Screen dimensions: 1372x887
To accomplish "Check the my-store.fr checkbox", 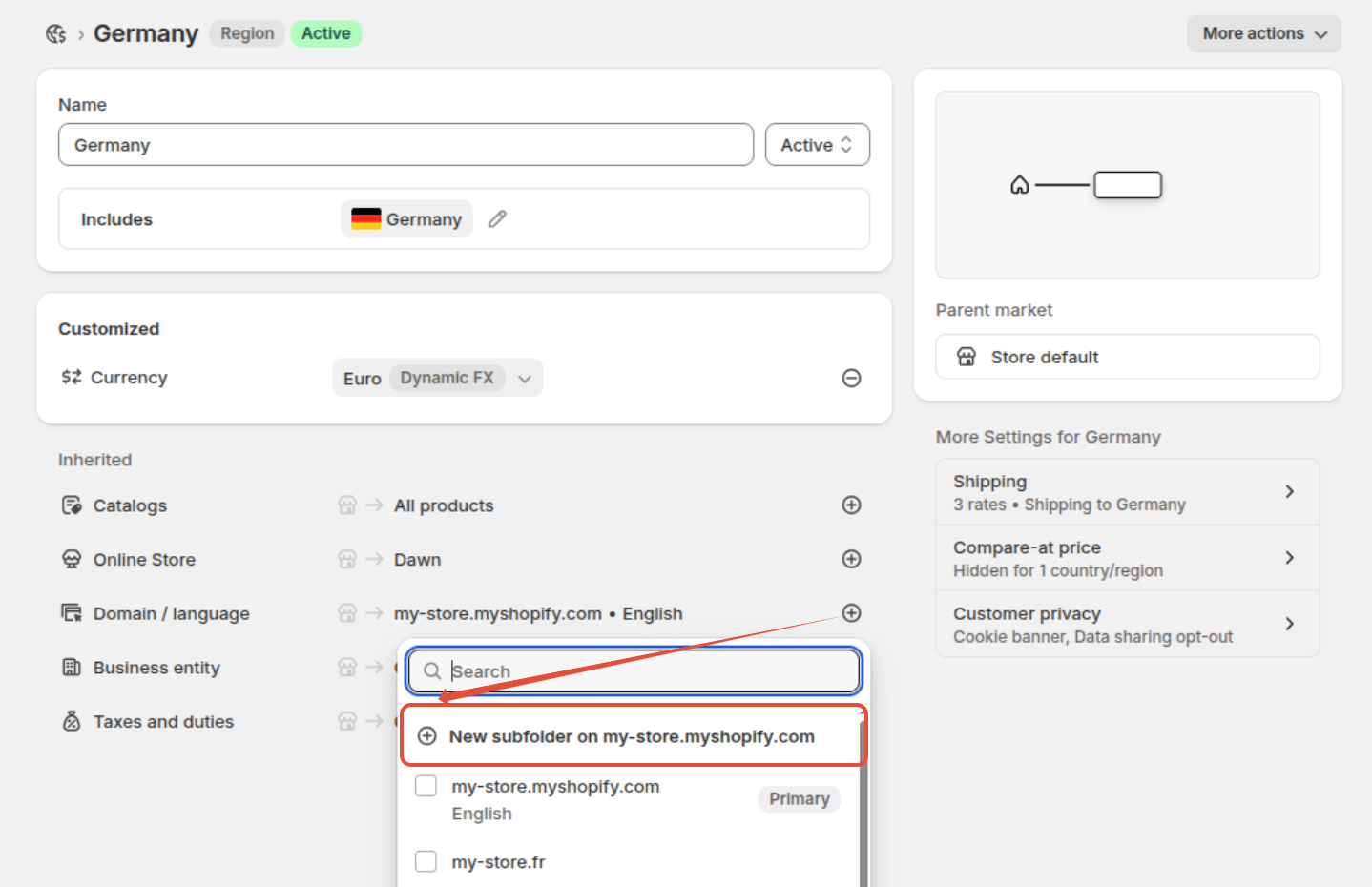I will click(426, 861).
